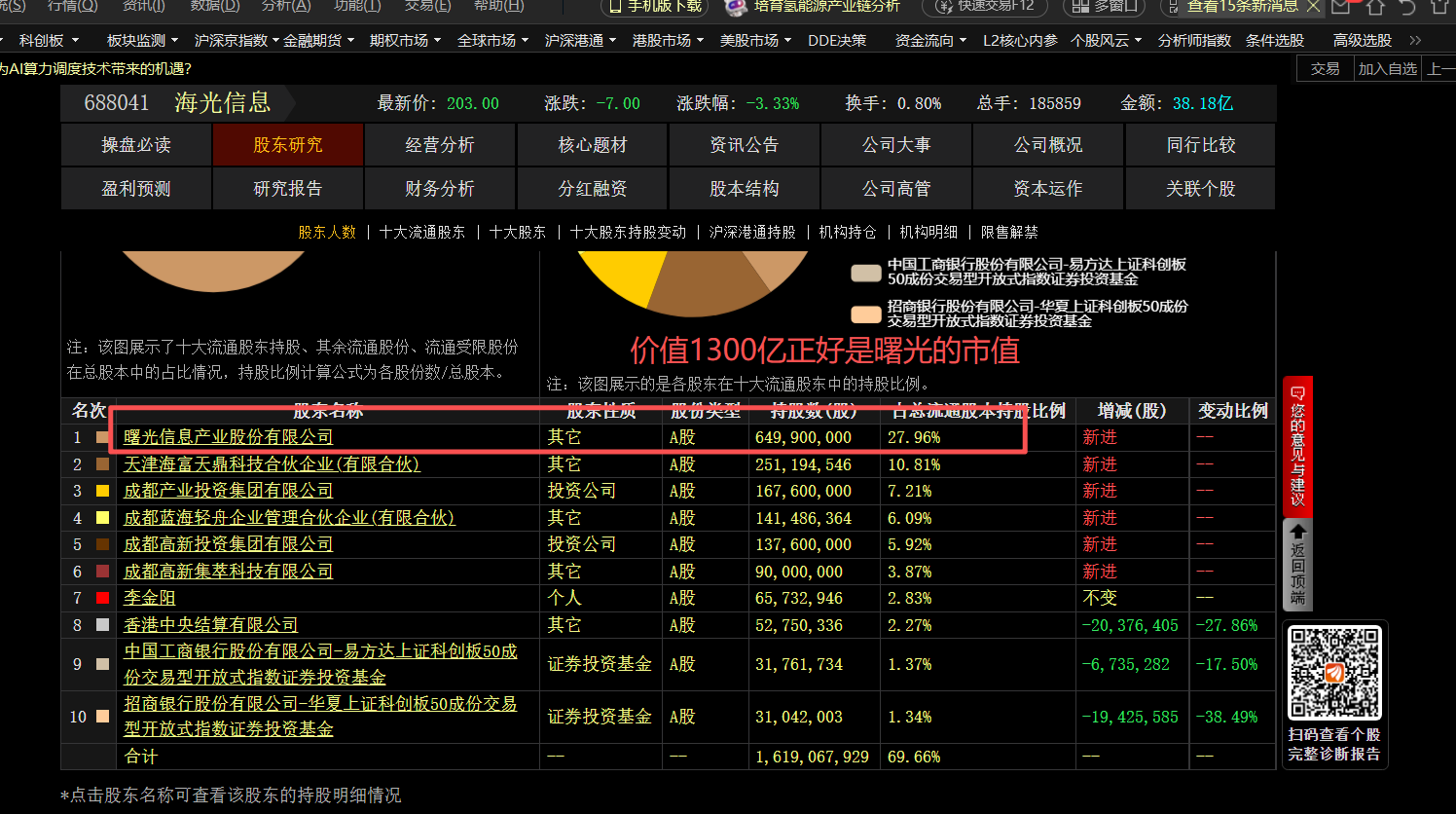Open the 核心题材 tab
1456x814 pixels.
593,145
